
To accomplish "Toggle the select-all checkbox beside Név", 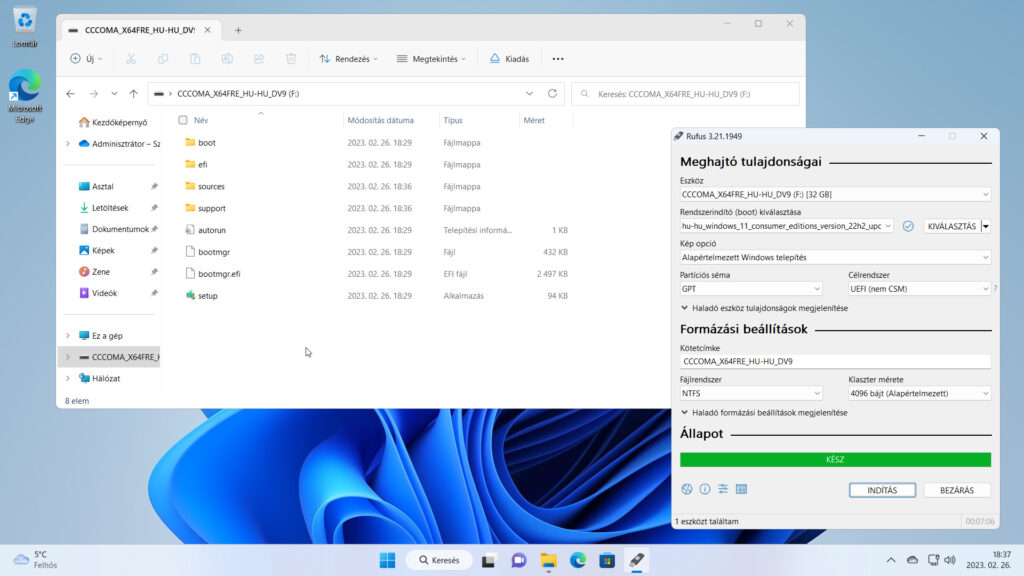I will point(183,120).
